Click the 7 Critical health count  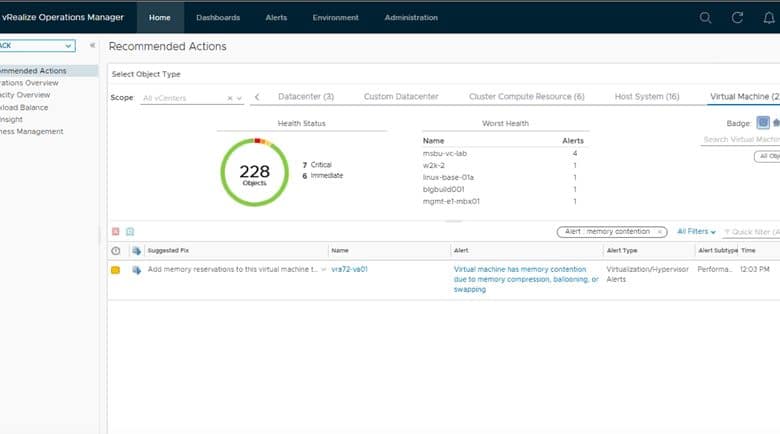pyautogui.click(x=317, y=165)
